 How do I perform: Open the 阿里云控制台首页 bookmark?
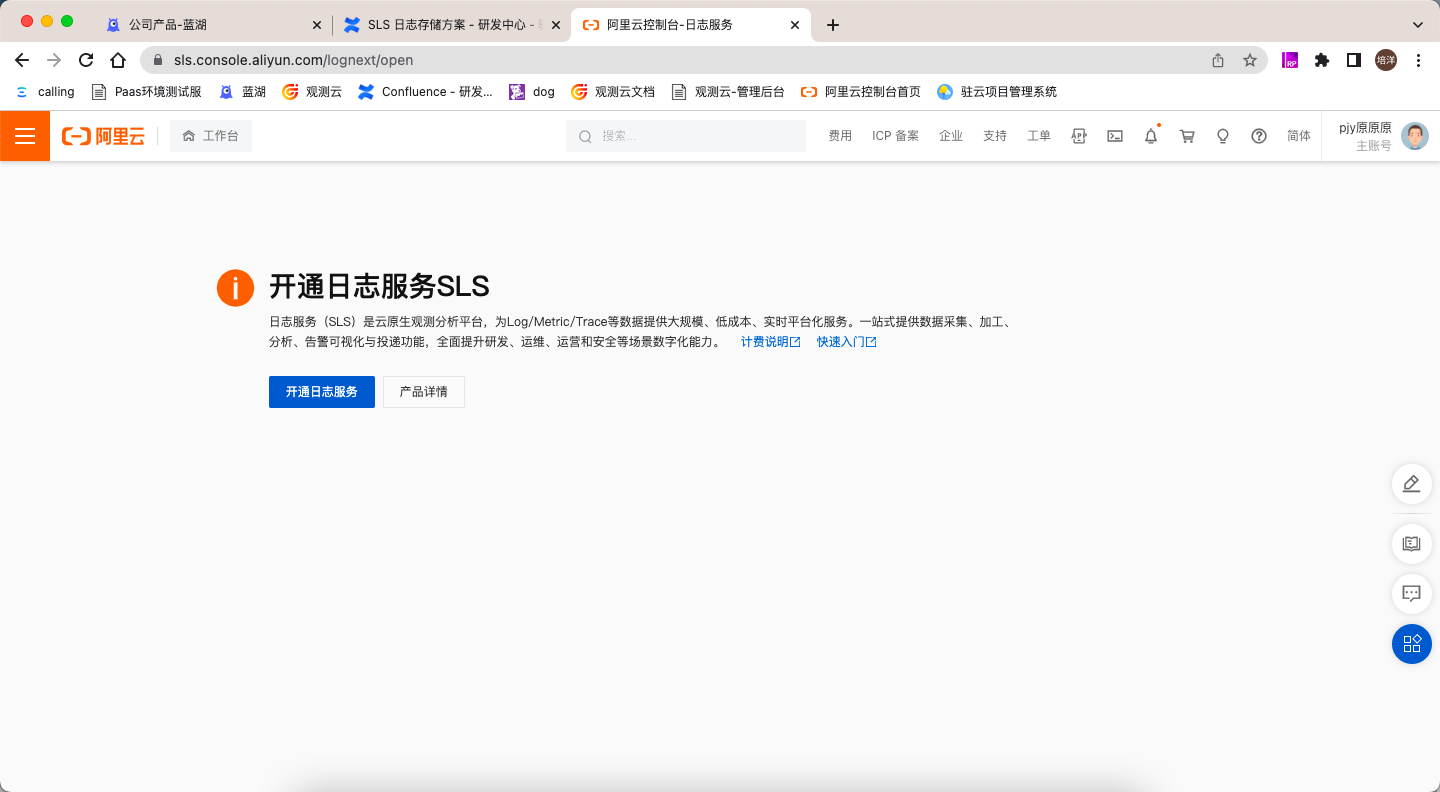[861, 92]
